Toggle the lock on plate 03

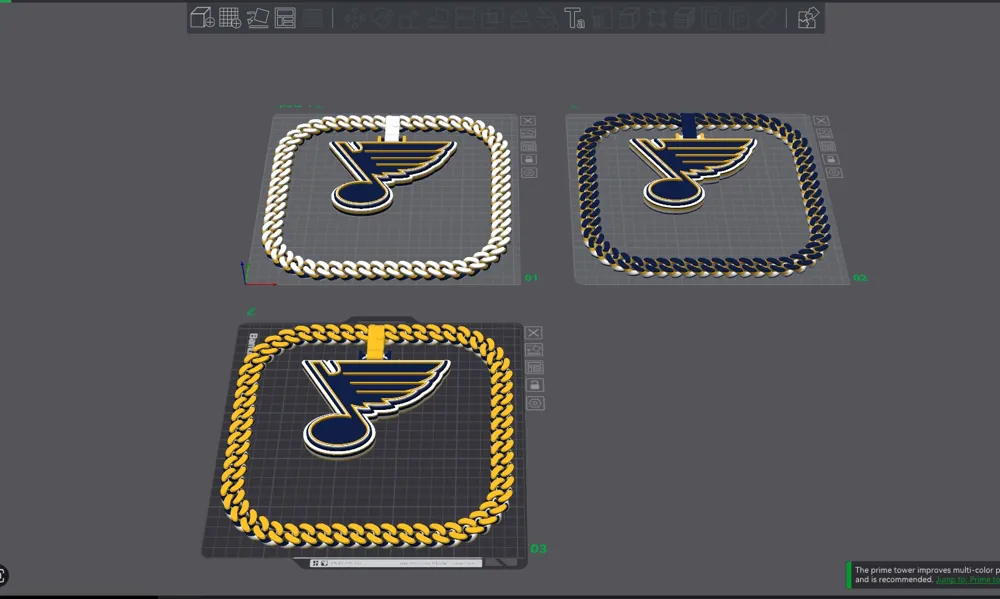tap(535, 385)
